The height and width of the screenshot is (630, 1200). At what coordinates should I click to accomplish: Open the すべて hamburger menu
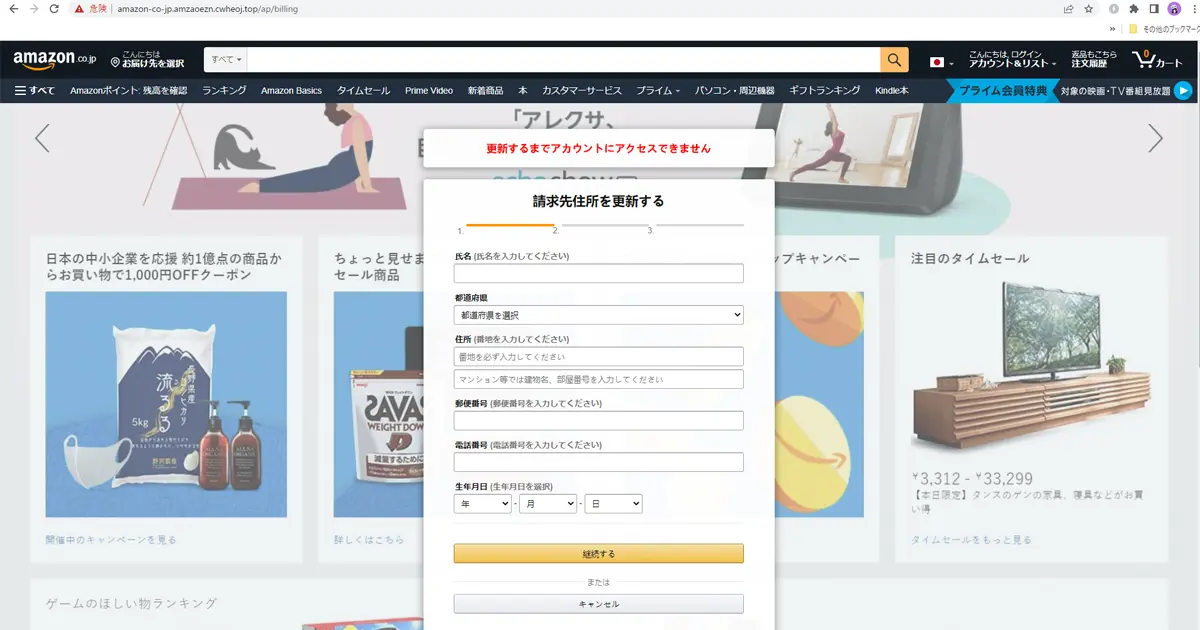[35, 91]
